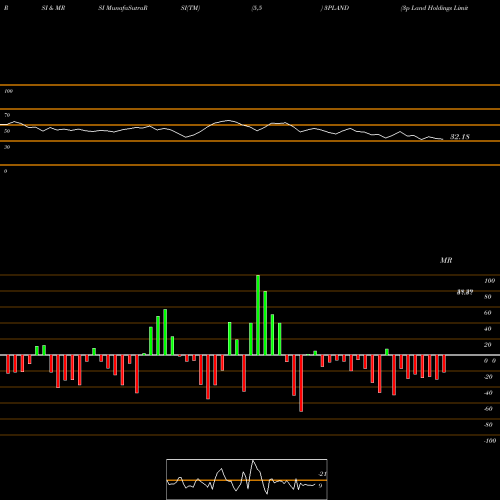This screenshot has height=500, width=500.
Task: Click the histogram axis label -100
Action: click(x=490, y=441)
